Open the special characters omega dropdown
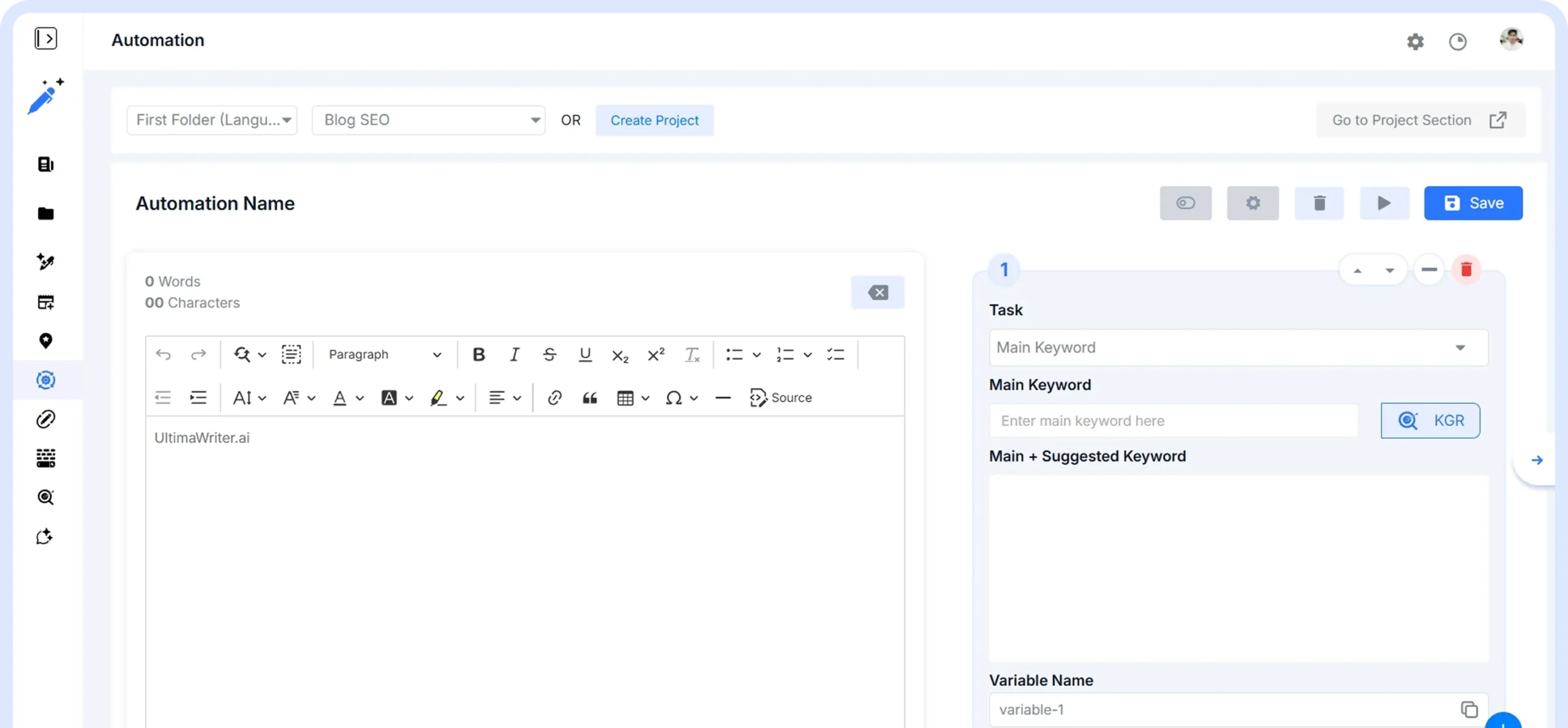 tap(681, 398)
